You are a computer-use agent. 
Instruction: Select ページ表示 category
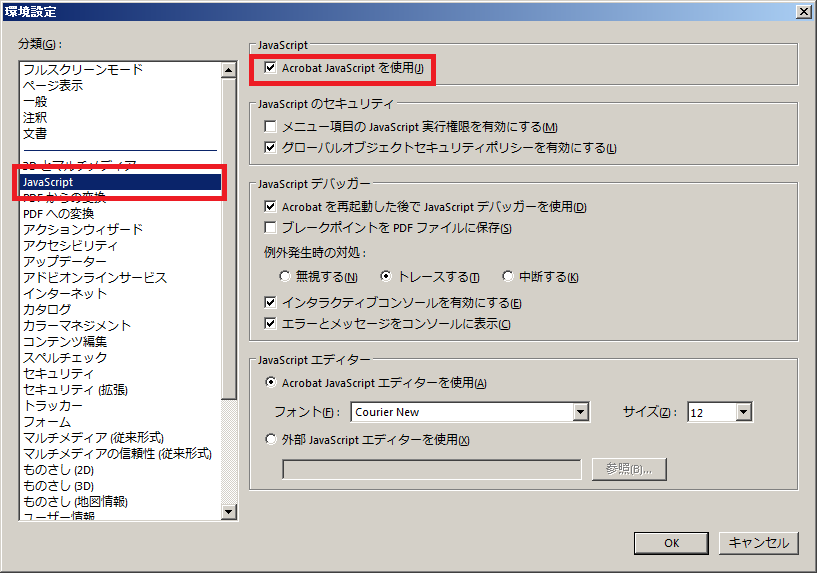point(53,85)
